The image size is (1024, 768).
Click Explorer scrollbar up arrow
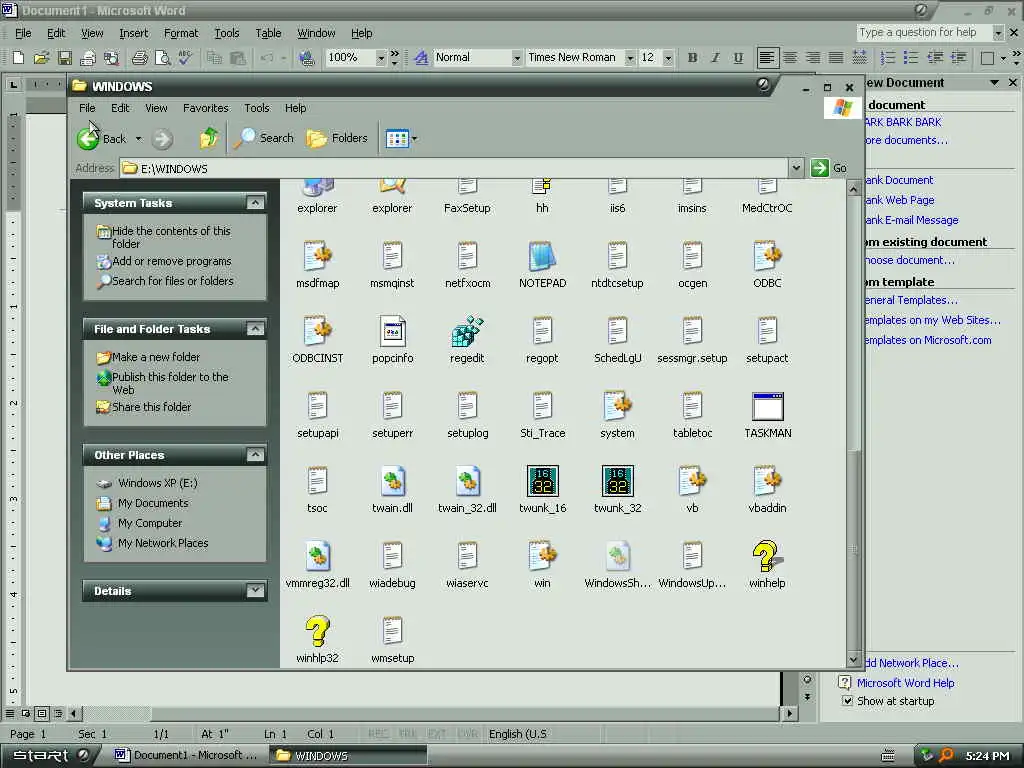[x=853, y=189]
